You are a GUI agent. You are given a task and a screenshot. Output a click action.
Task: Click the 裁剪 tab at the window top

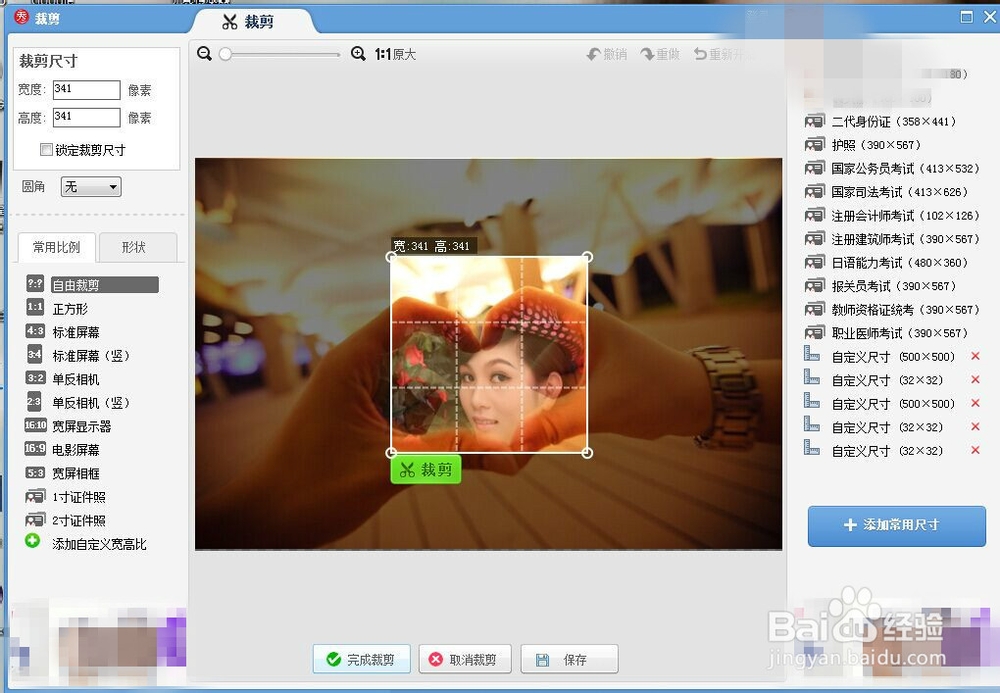click(253, 22)
